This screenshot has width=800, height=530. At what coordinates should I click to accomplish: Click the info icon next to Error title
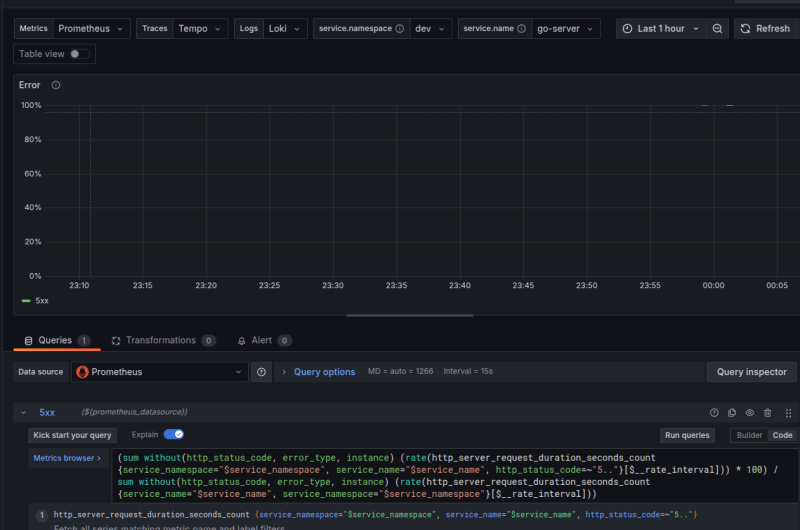pos(56,86)
